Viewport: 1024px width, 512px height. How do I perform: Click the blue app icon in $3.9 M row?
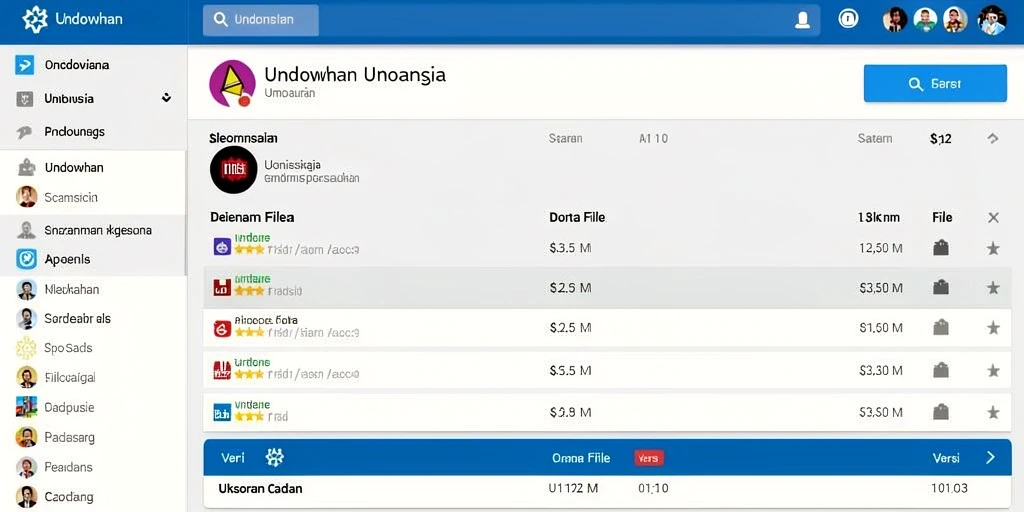click(x=222, y=412)
